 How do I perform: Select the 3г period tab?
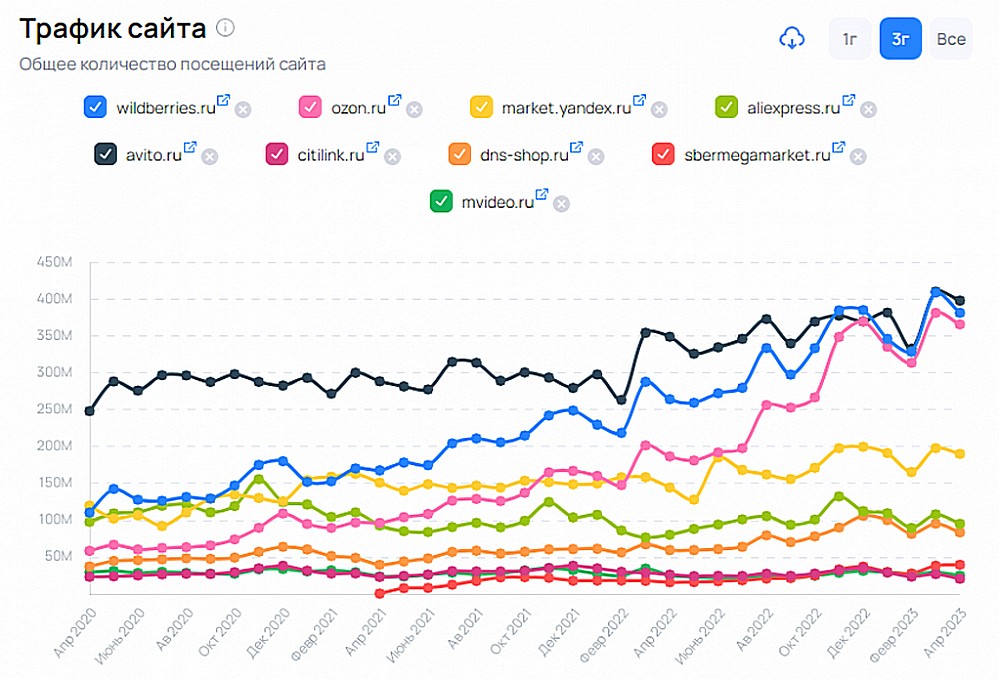pos(900,39)
